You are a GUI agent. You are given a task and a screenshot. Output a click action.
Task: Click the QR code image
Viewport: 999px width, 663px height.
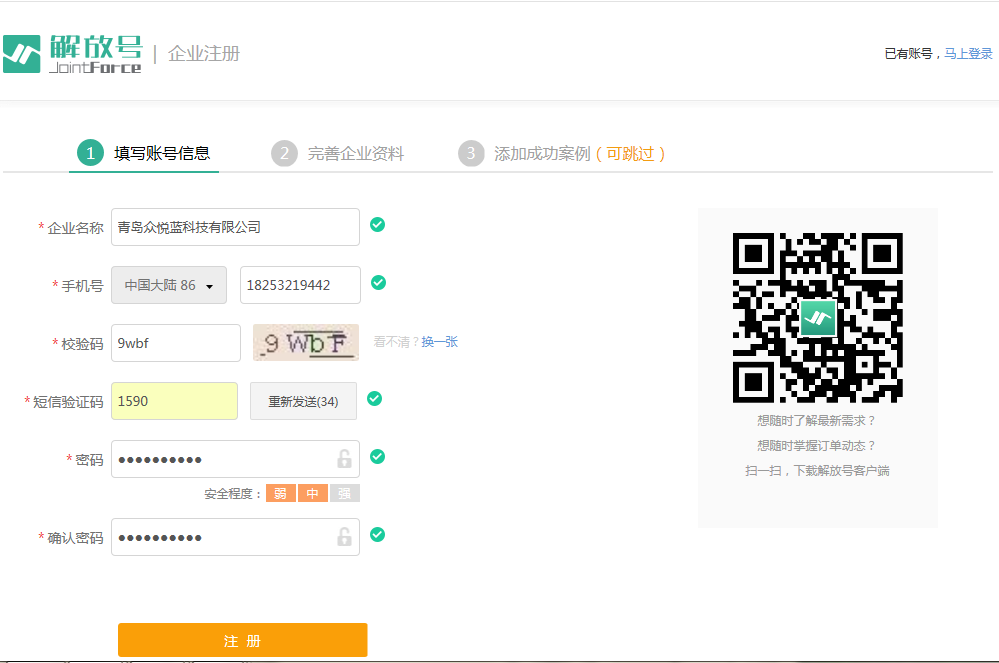817,318
